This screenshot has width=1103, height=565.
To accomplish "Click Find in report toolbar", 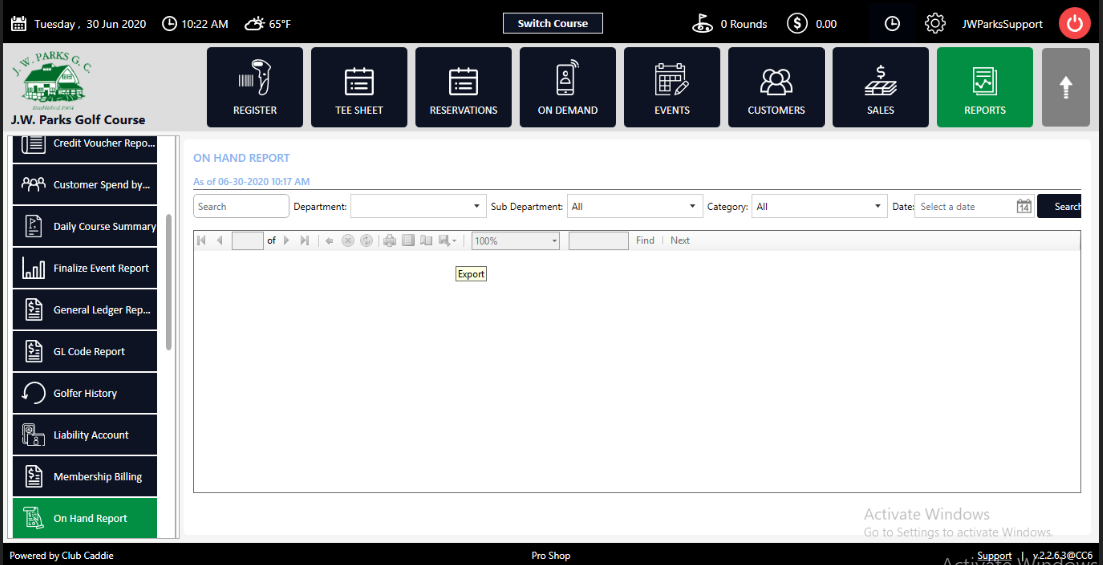I will pyautogui.click(x=645, y=241).
